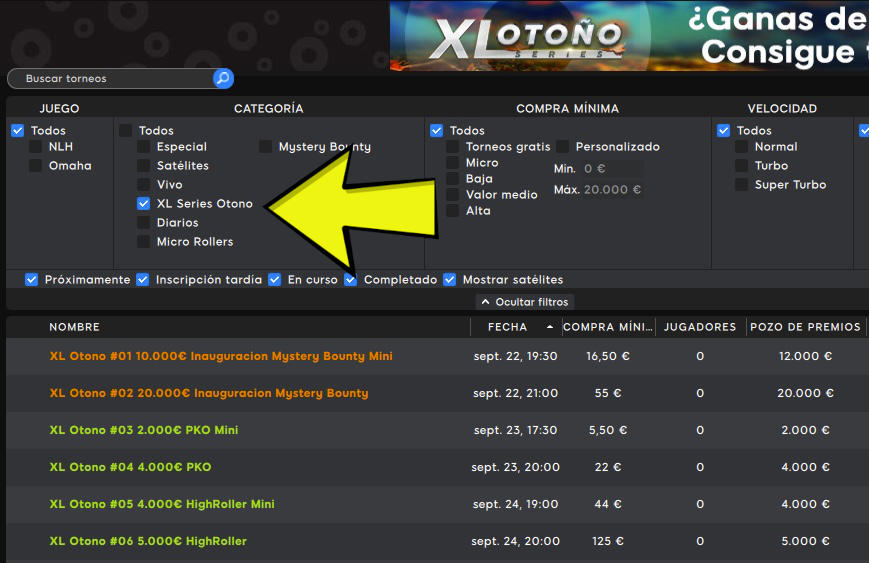This screenshot has height=563, width=869.
Task: Open XL Otono #04 4.000€ PKO
Action: [x=130, y=467]
